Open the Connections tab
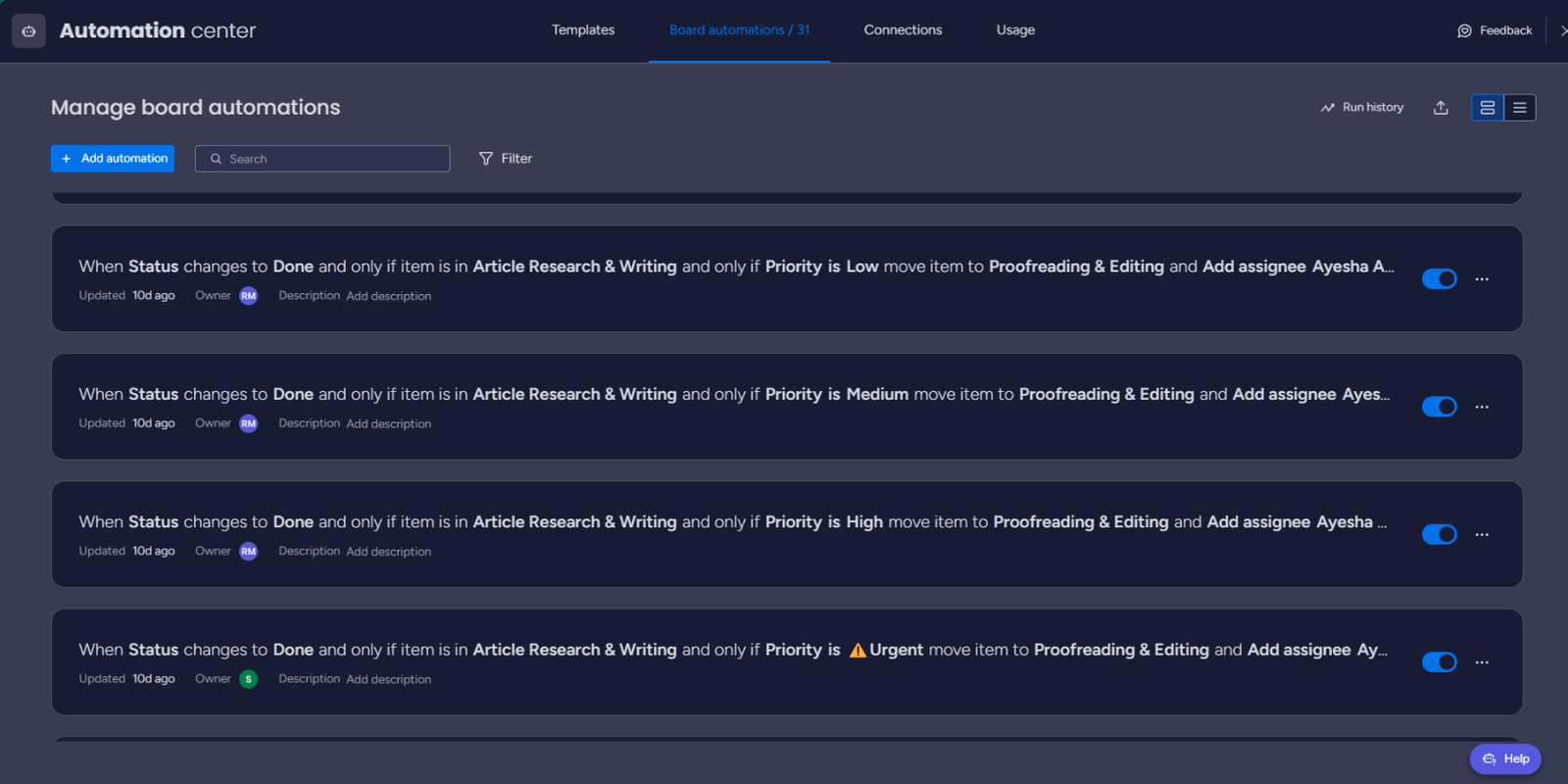Image resolution: width=1568 pixels, height=784 pixels. (x=903, y=30)
